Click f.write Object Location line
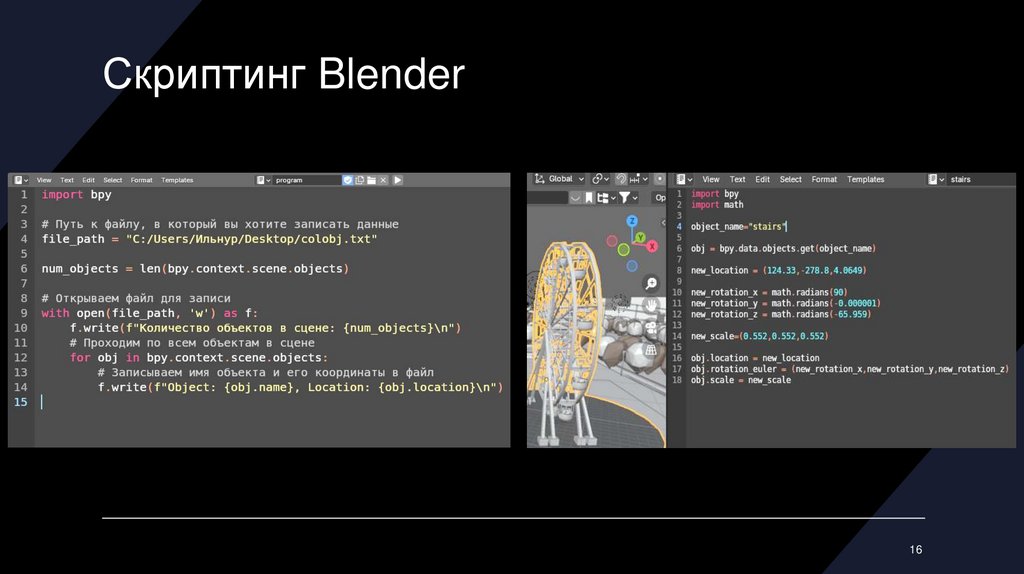Screen dimensions: 1024x574 point(300,387)
